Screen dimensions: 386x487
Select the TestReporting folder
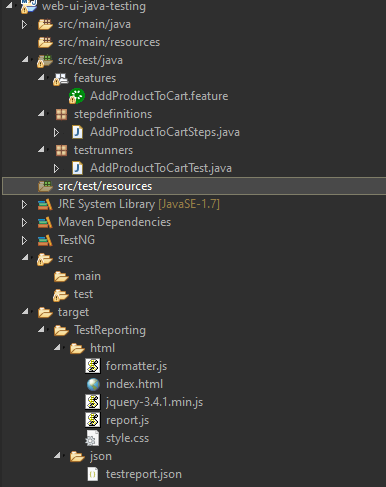coord(110,330)
